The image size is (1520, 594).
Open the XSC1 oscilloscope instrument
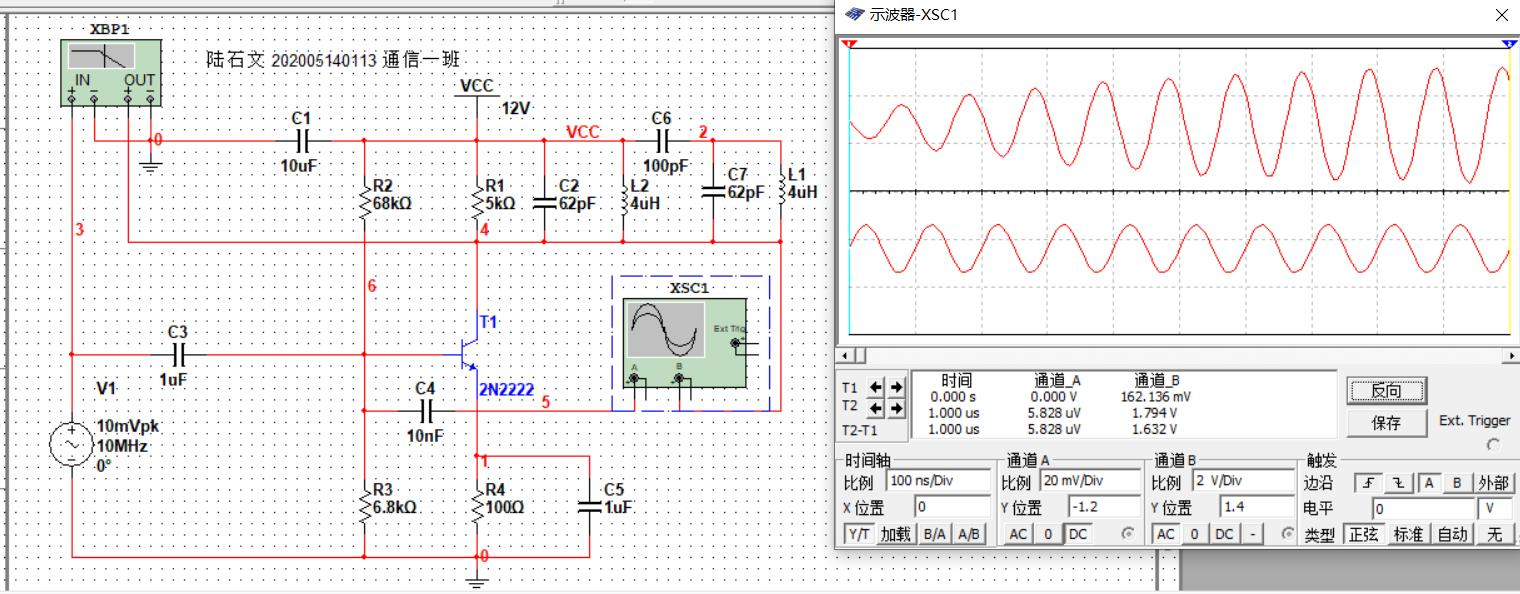pos(685,340)
